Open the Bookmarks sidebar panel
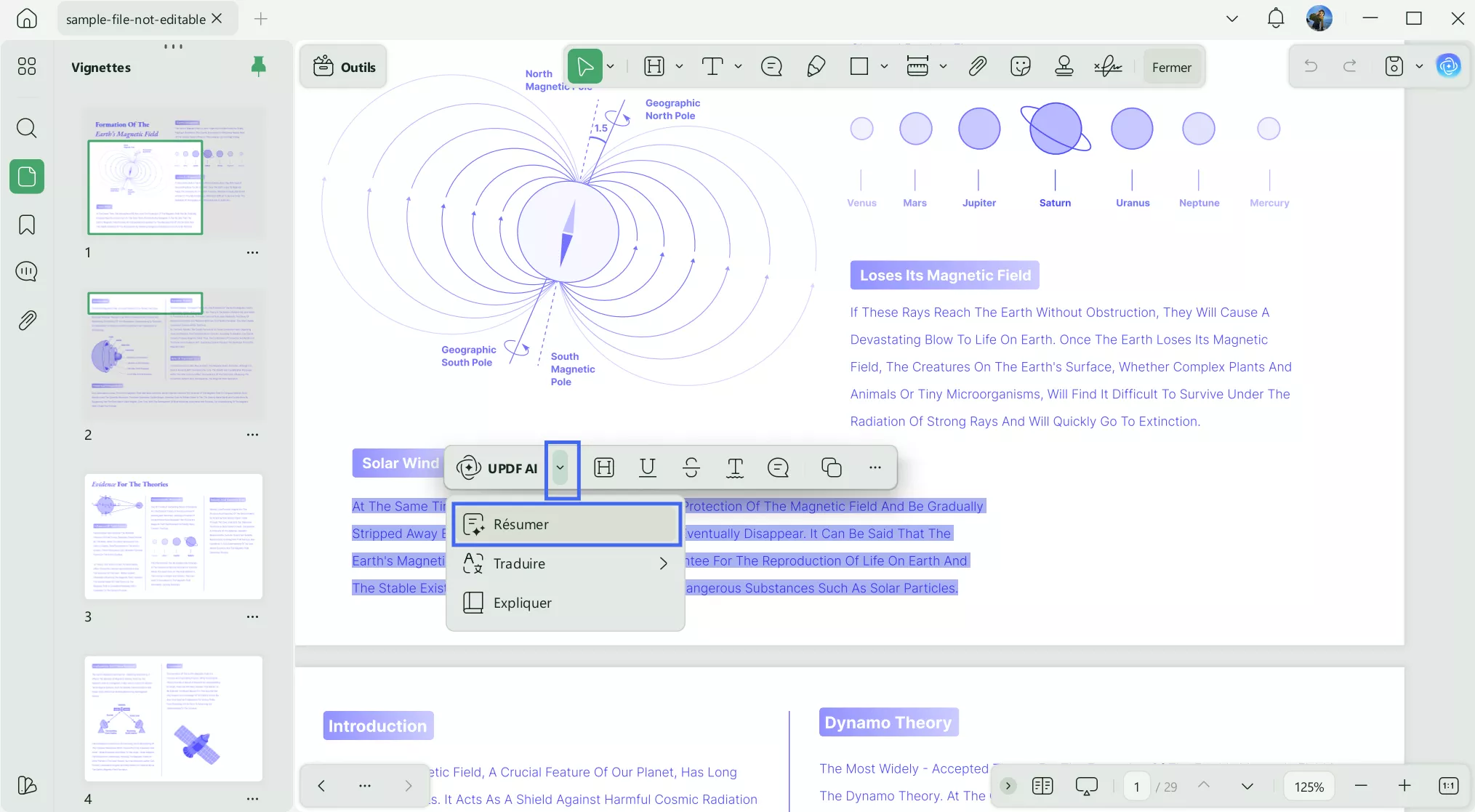1475x812 pixels. (27, 225)
